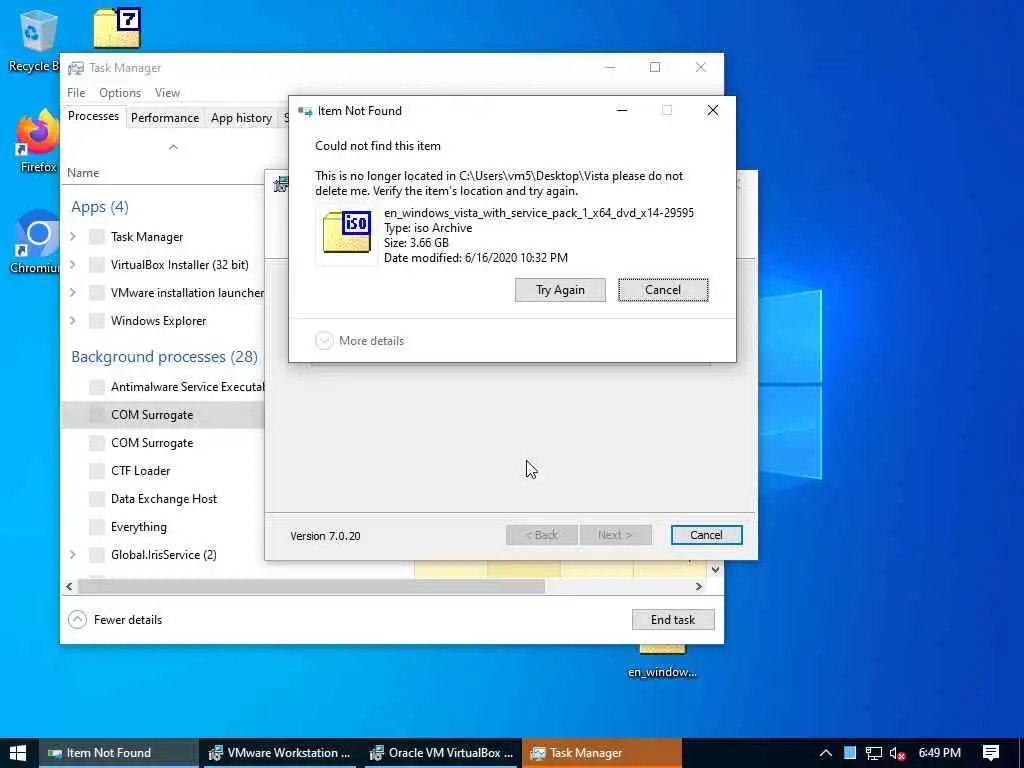Switch to Oracle VM VirtualBox taskbar button
Image resolution: width=1024 pixels, height=768 pixels.
tap(441, 753)
